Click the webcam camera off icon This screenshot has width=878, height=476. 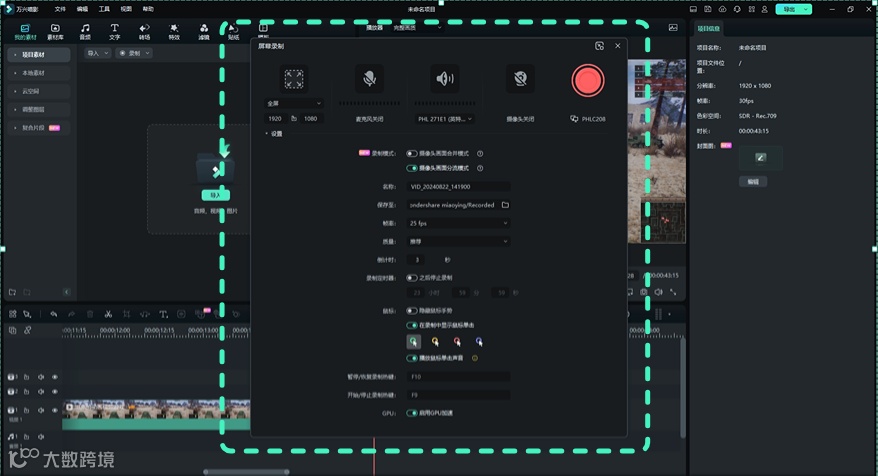520,78
